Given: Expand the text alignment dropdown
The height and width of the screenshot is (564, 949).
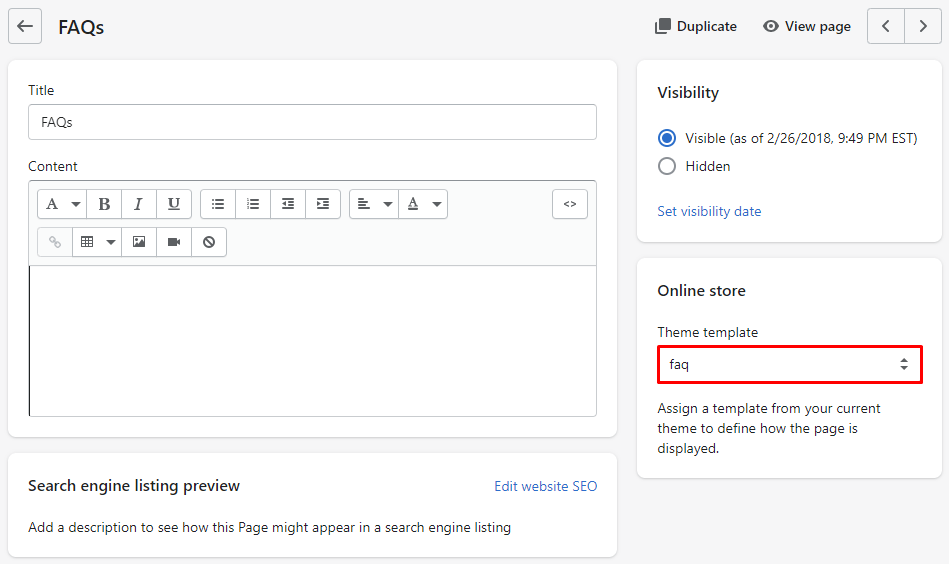Looking at the screenshot, I should point(374,204).
